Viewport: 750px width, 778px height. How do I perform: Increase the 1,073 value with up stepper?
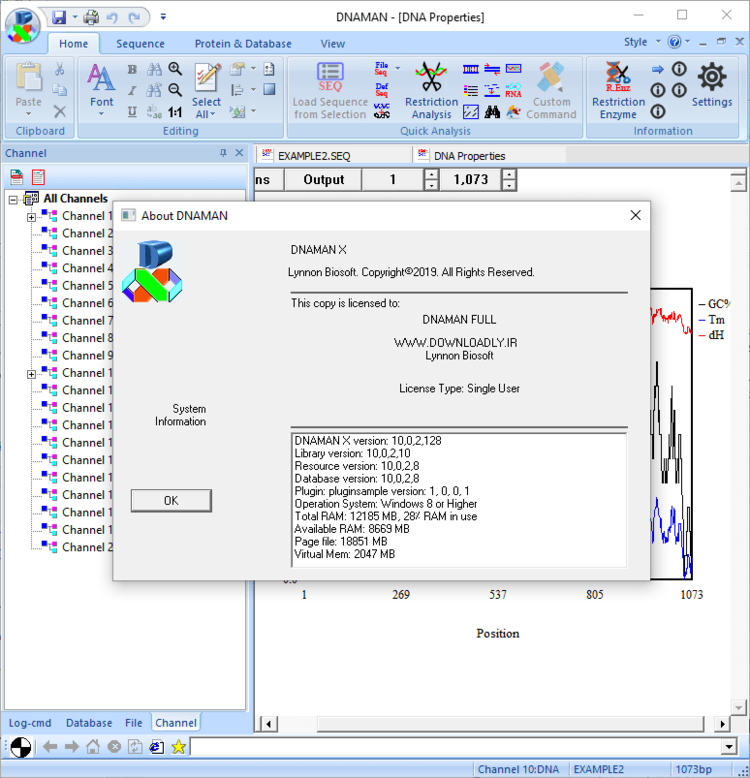coord(509,174)
